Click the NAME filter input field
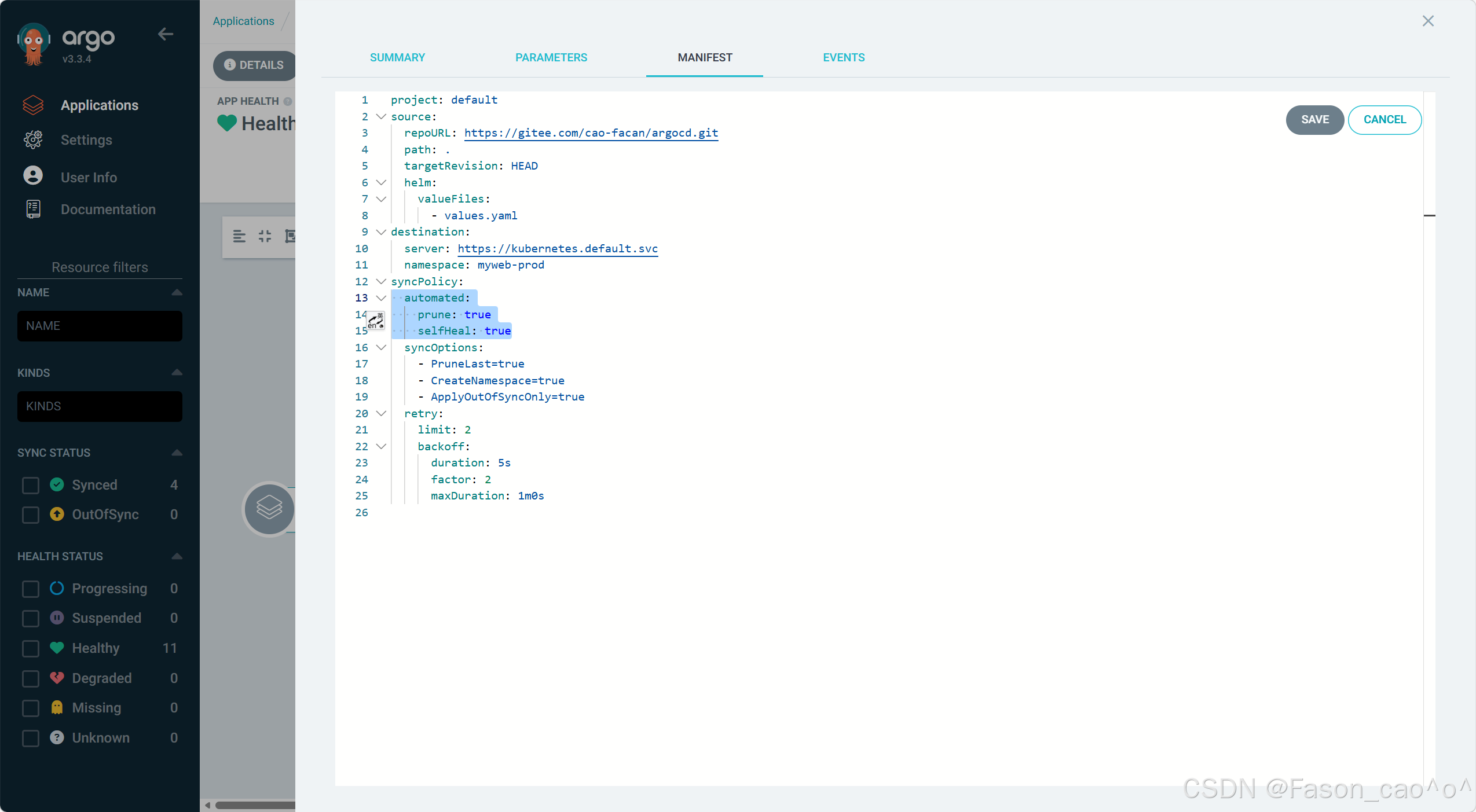This screenshot has height=812, width=1476. (x=100, y=326)
